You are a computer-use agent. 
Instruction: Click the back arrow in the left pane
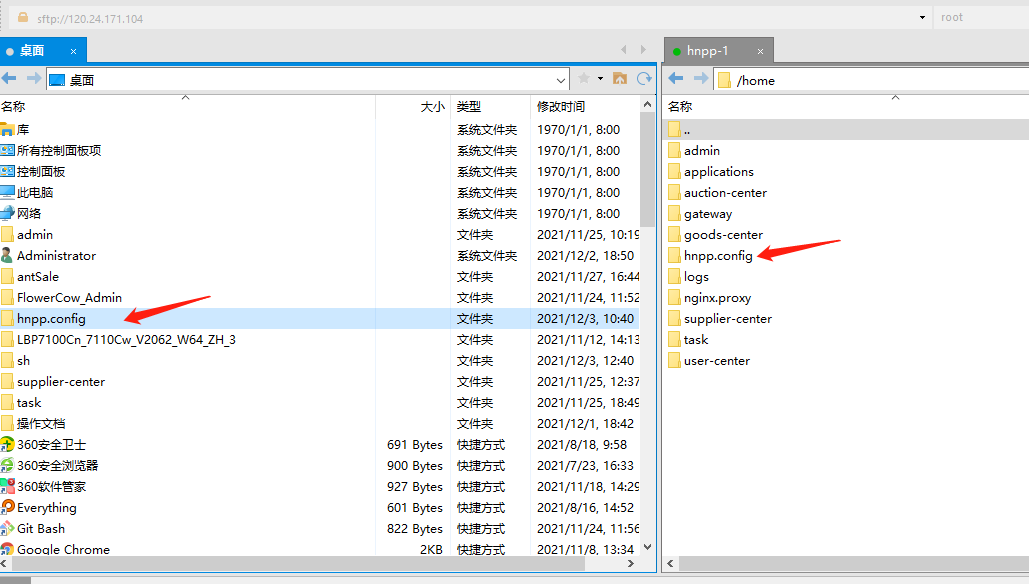click(10, 79)
